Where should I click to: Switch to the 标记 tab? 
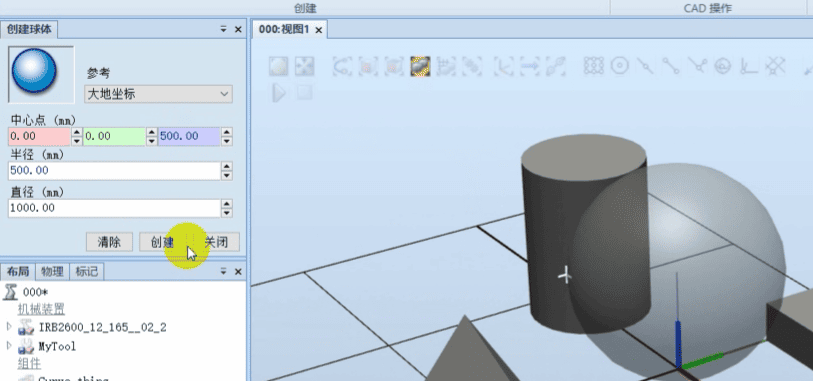click(x=87, y=272)
